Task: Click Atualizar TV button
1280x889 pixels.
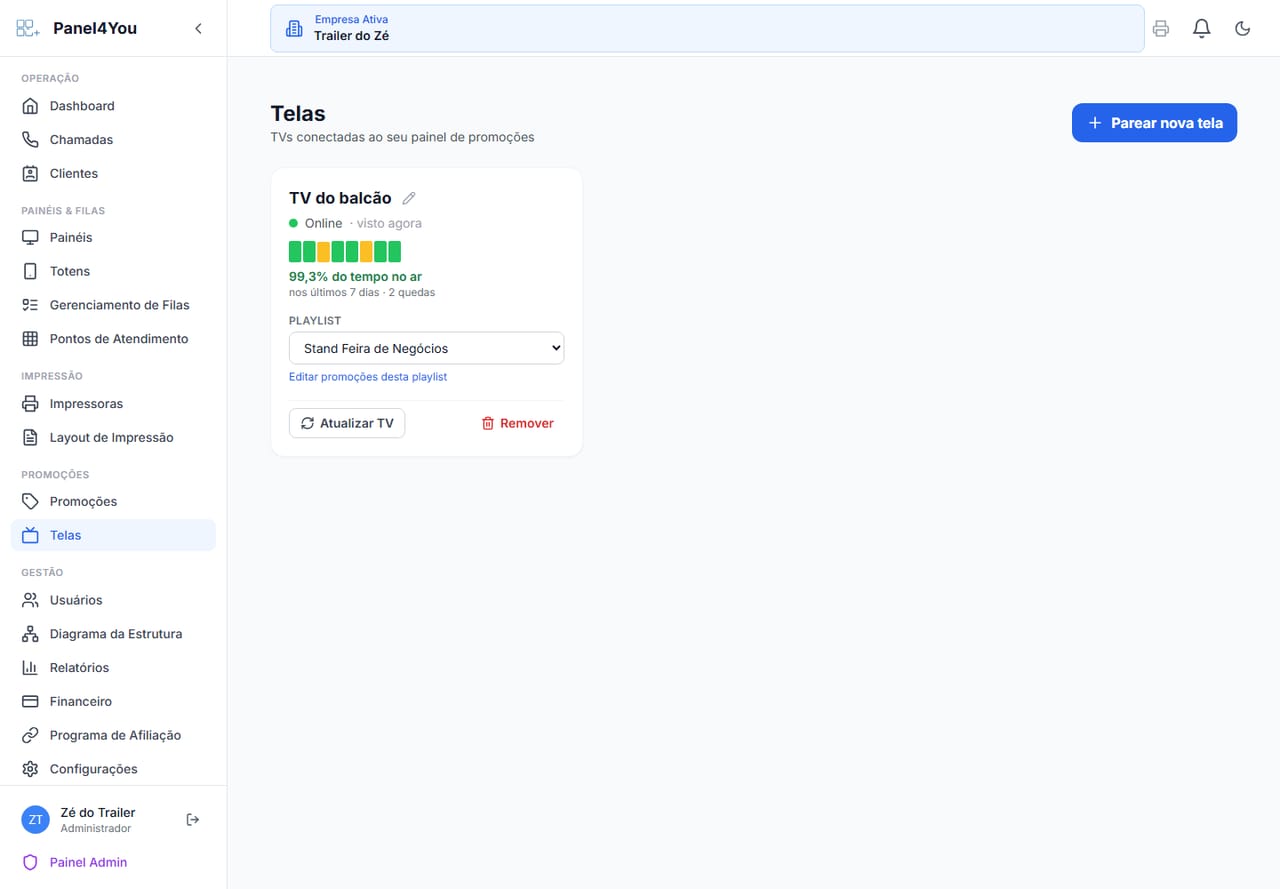Action: click(347, 423)
